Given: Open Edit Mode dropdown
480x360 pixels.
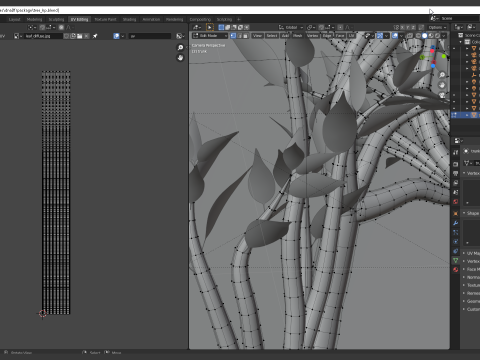Looking at the screenshot, I should click(x=210, y=36).
